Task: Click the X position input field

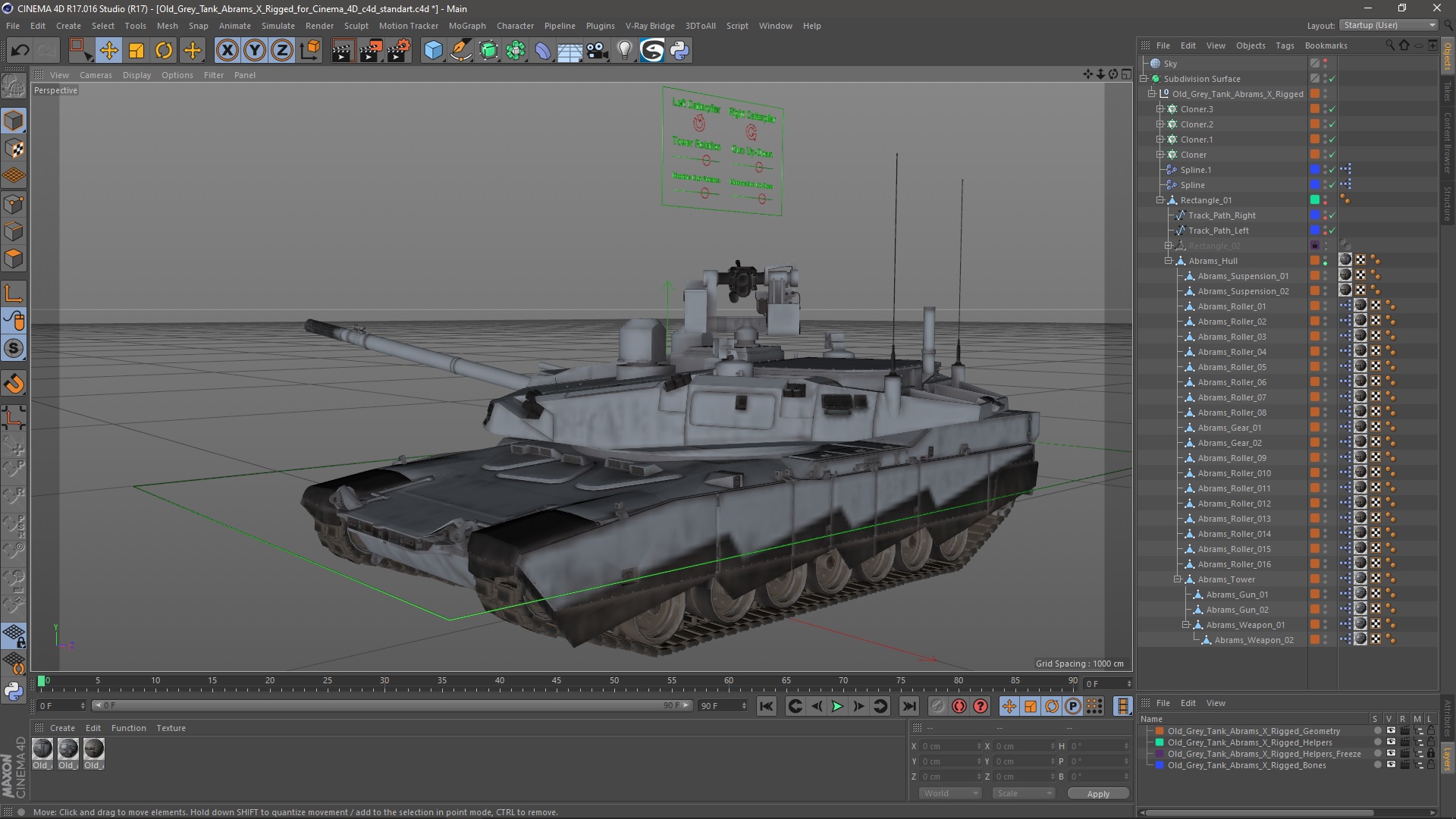Action: pyautogui.click(x=951, y=746)
